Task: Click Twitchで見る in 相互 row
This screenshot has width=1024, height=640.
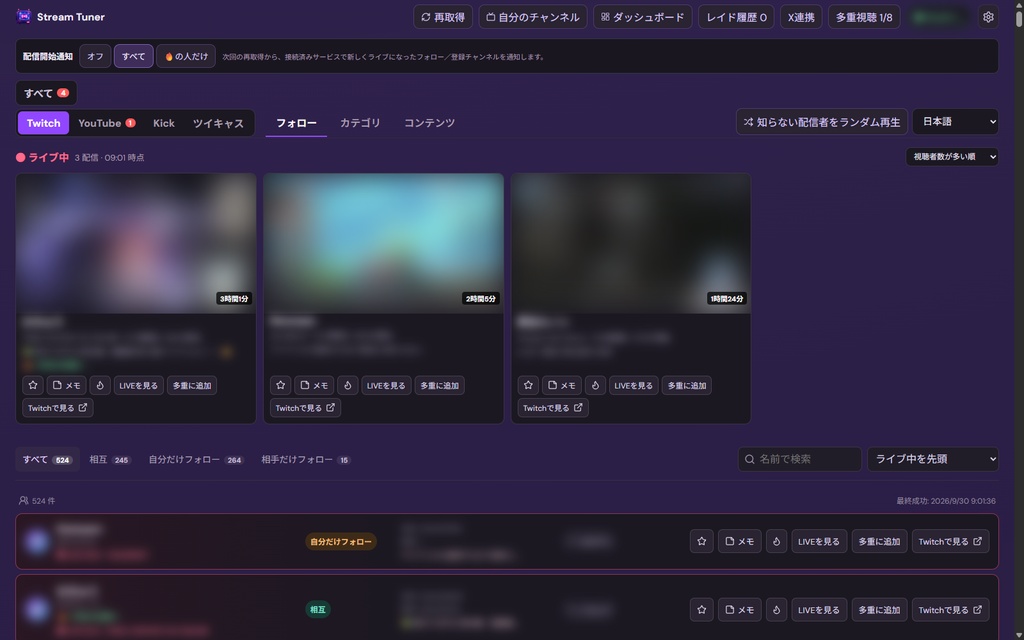Action: click(950, 609)
